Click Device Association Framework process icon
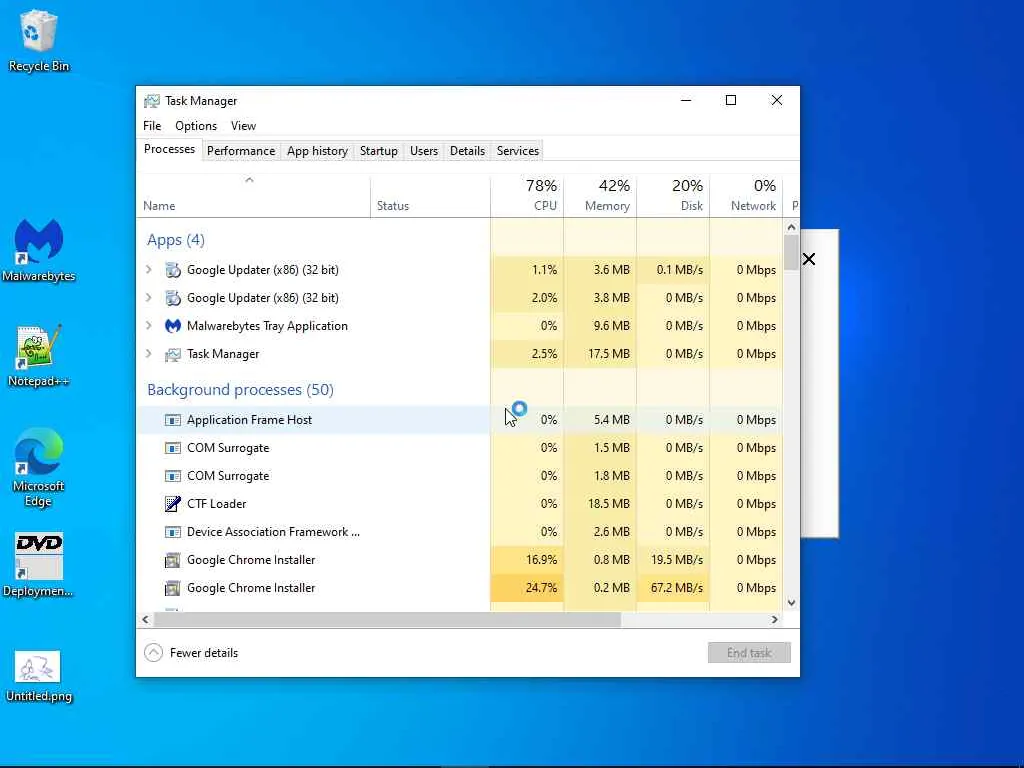The image size is (1024, 768). click(172, 532)
